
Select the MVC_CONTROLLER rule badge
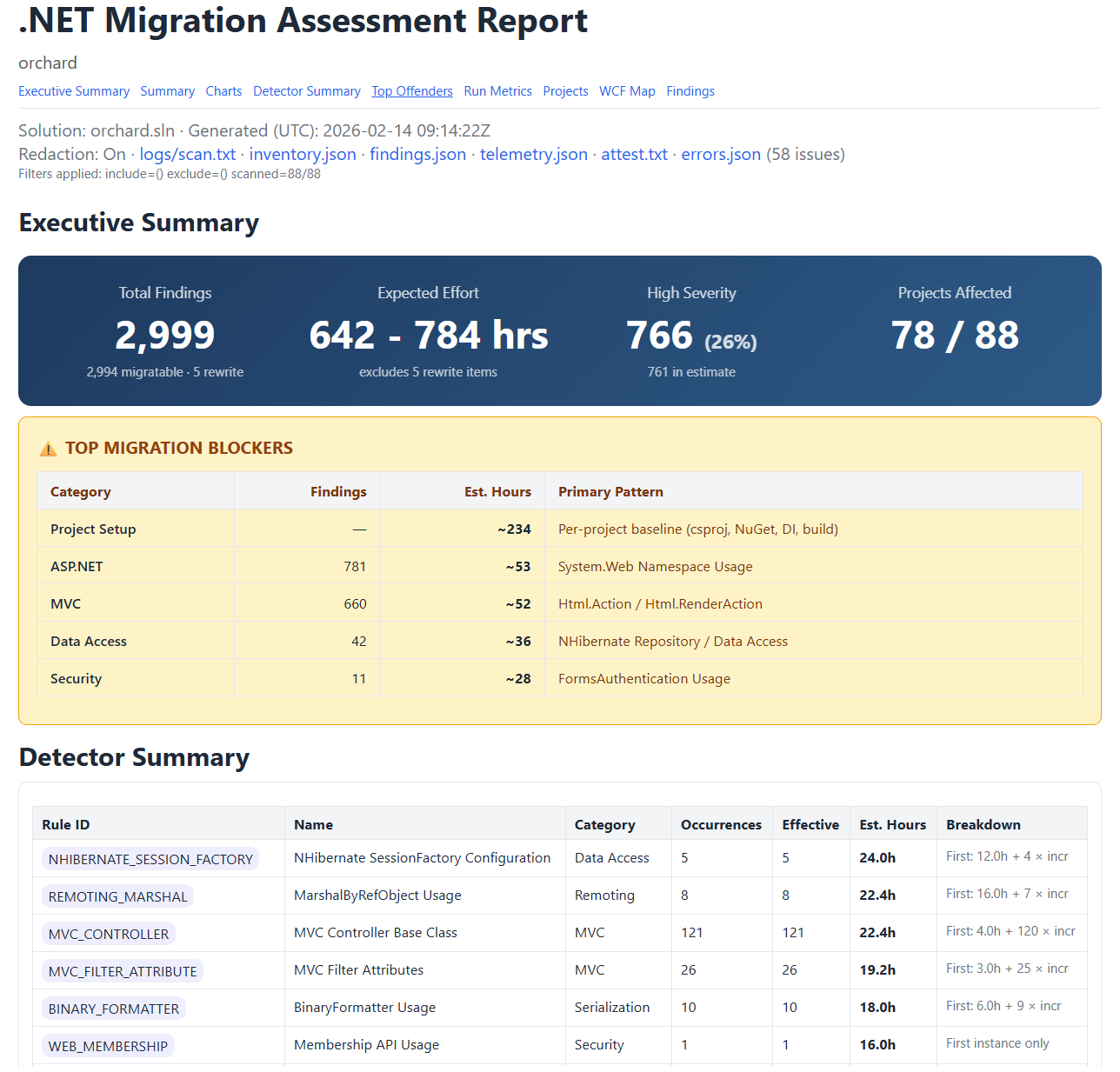pos(108,933)
